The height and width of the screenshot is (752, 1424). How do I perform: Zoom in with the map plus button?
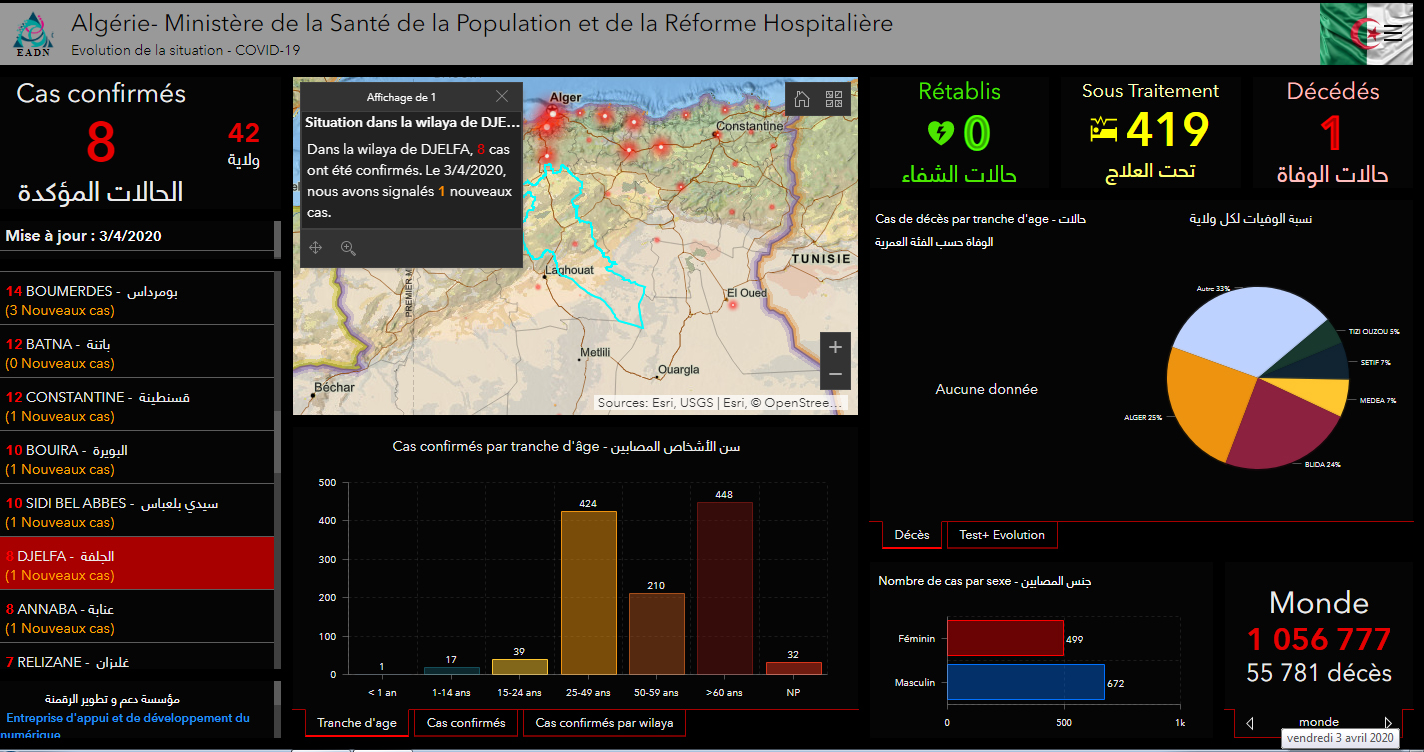pyautogui.click(x=835, y=347)
